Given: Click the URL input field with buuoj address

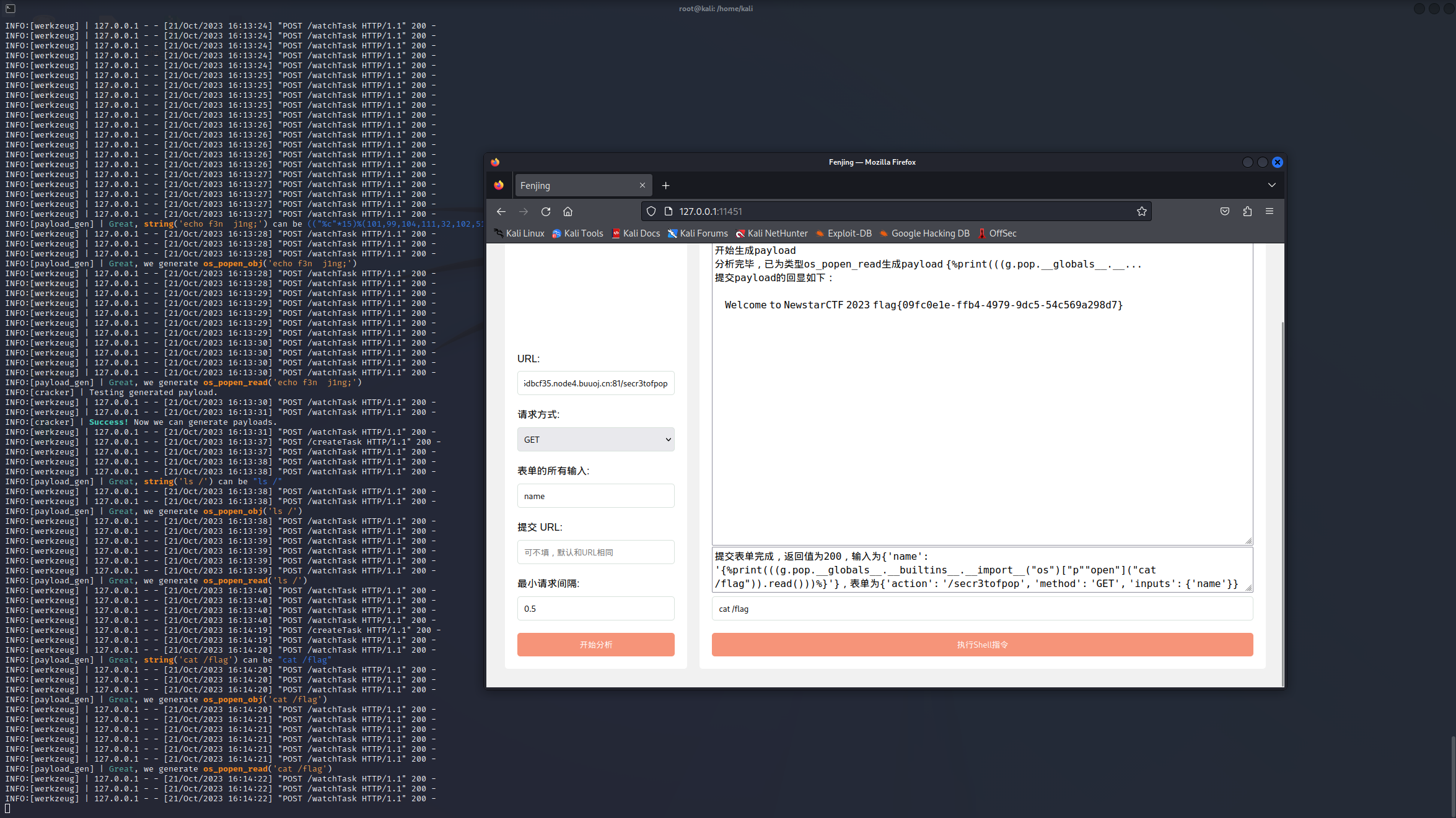Looking at the screenshot, I should pyautogui.click(x=595, y=383).
